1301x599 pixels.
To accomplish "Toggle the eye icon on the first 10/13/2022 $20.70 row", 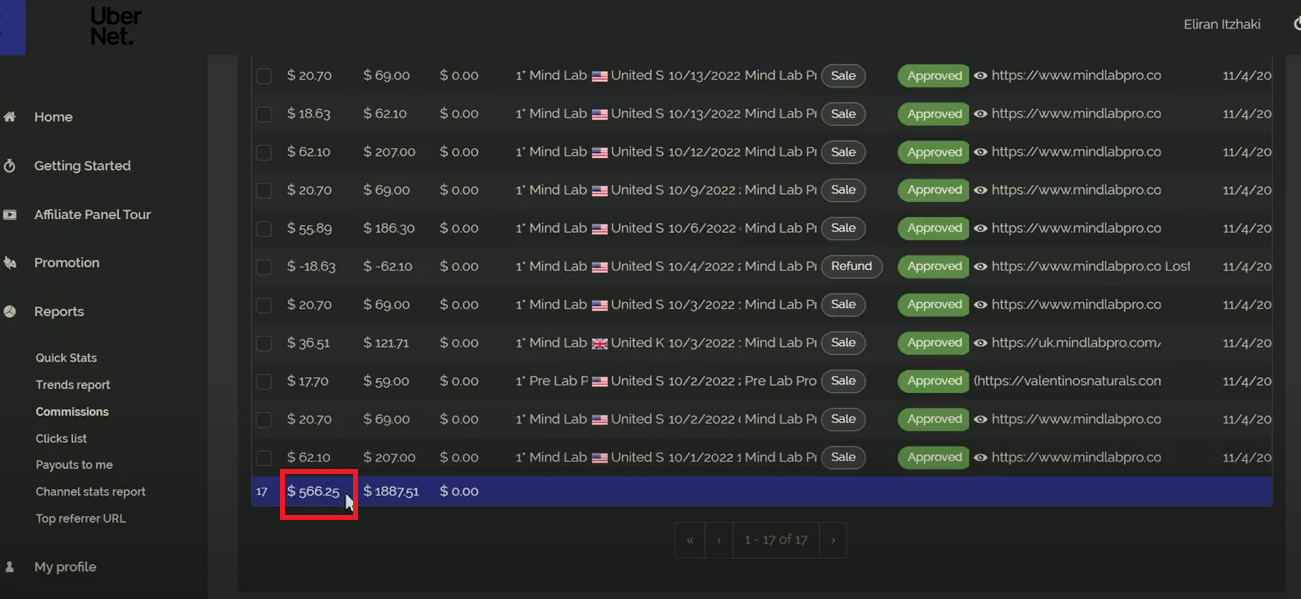I will [981, 76].
